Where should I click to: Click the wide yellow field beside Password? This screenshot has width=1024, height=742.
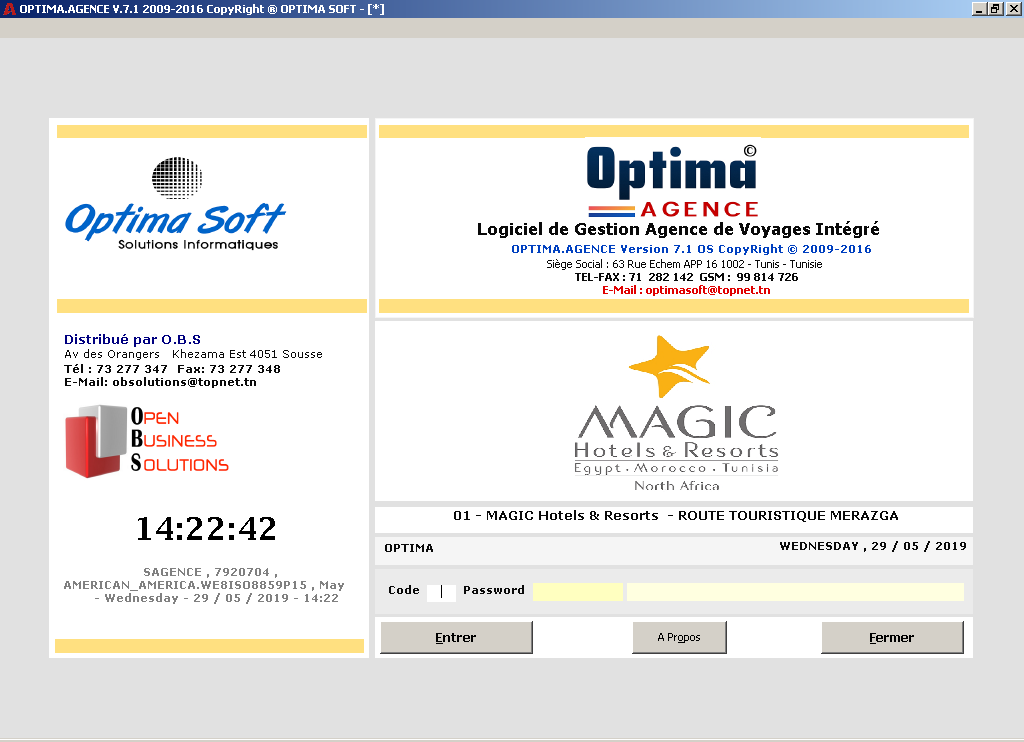(x=795, y=592)
